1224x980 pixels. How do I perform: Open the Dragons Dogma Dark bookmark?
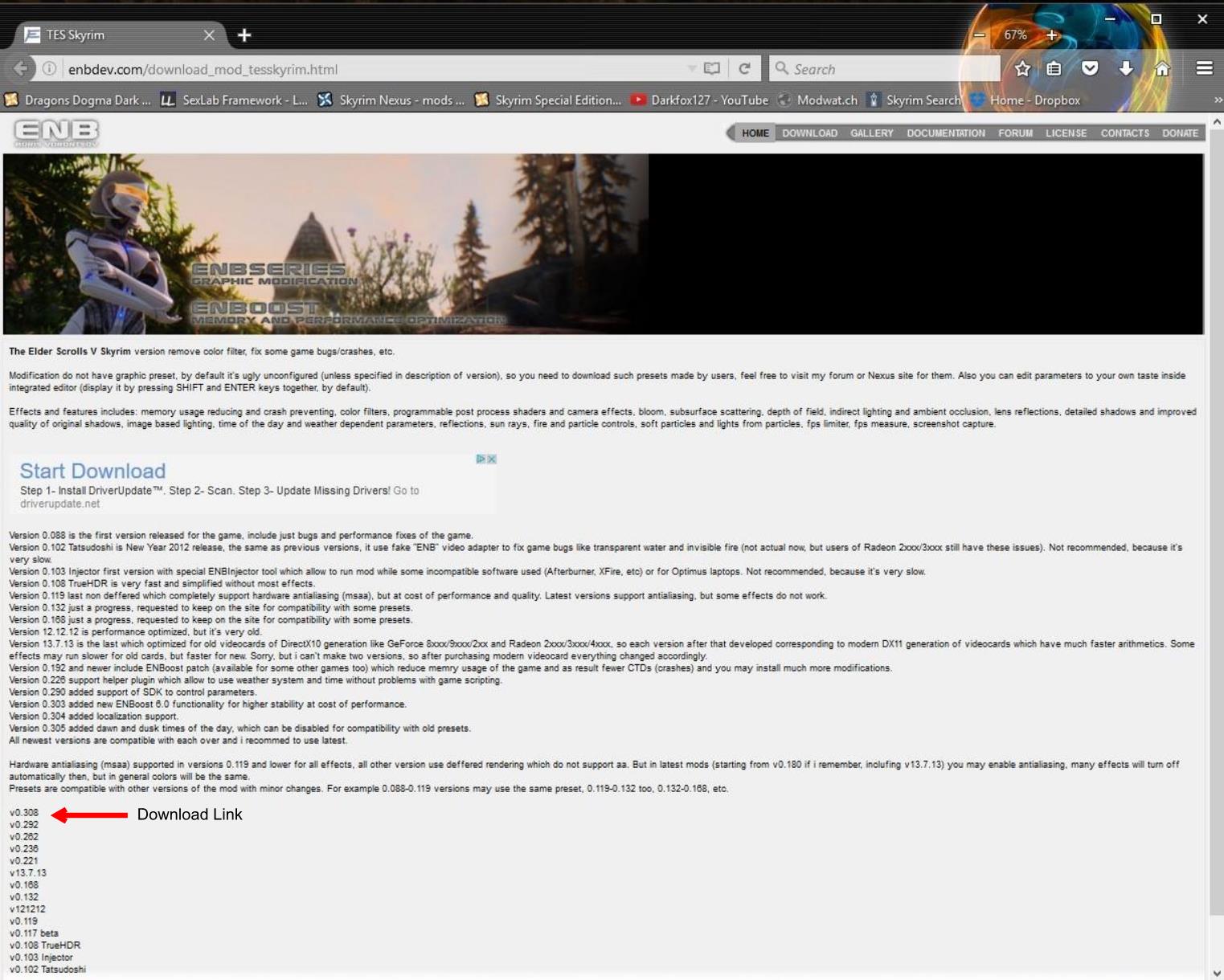pos(78,100)
